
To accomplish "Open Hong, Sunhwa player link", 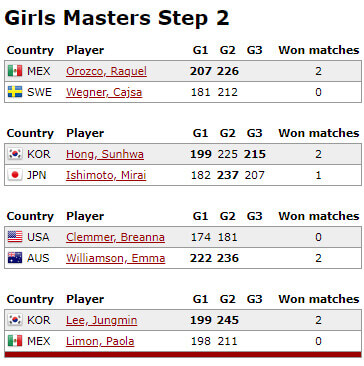I will 105,154.
